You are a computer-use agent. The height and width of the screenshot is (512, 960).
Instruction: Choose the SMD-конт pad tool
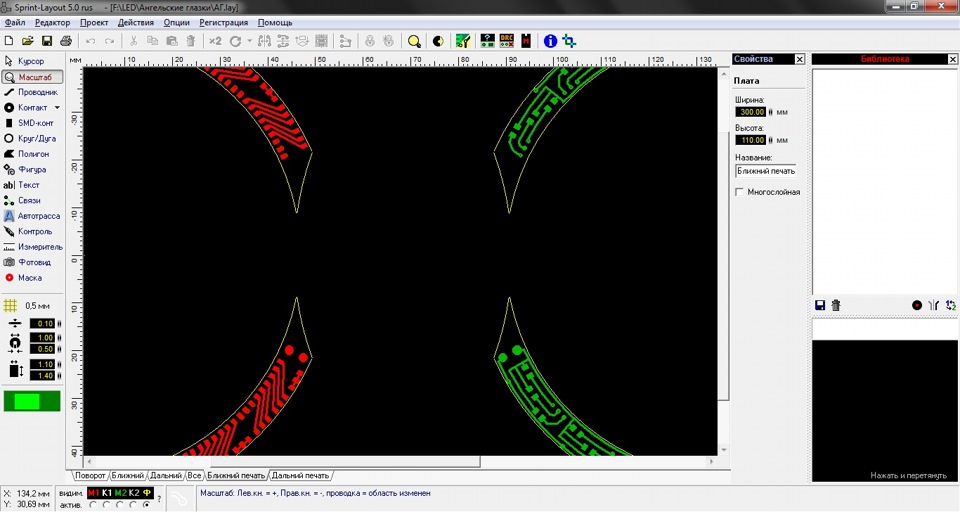pyautogui.click(x=31, y=122)
